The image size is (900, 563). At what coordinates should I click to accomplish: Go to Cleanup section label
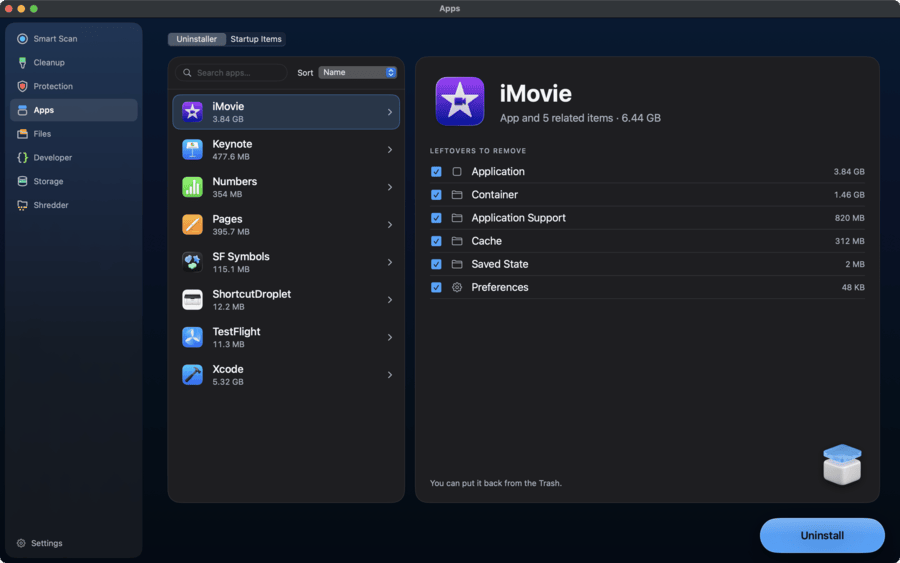coord(49,63)
